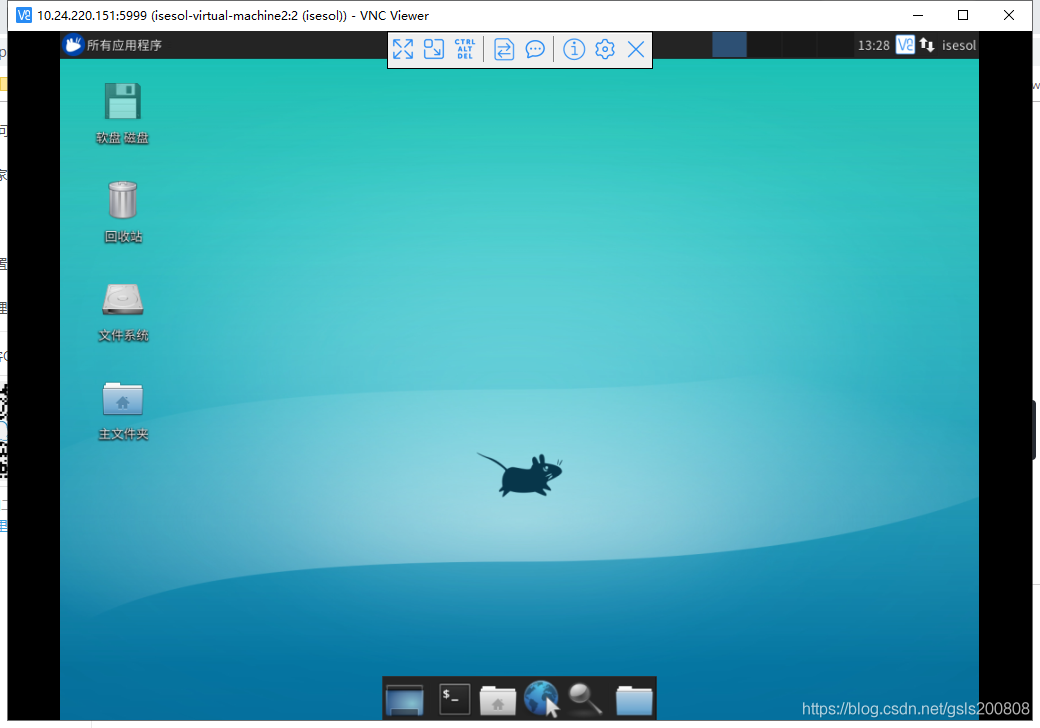Click the network arrows tray icon
Screen dimensions: 1040x728
pos(927,45)
